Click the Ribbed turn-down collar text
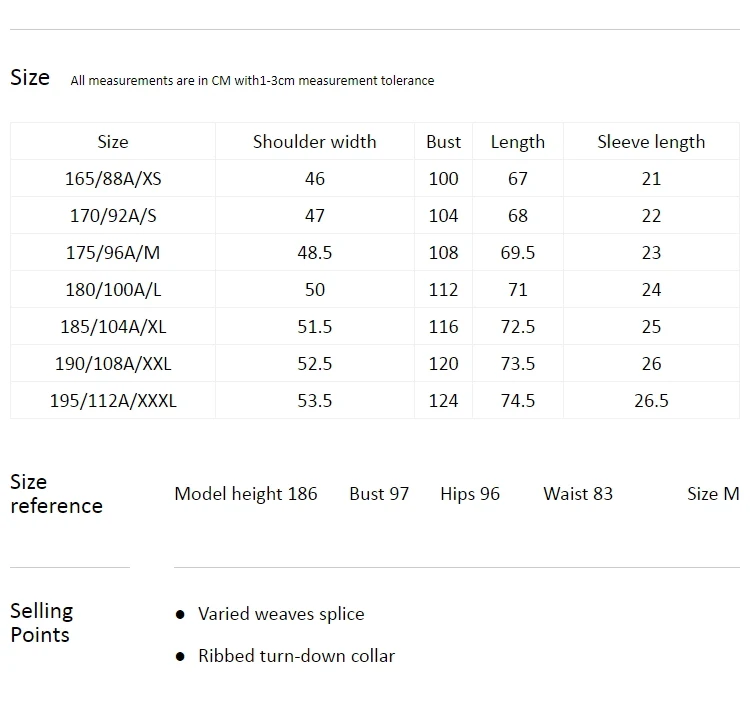The image size is (750, 712). (x=297, y=656)
